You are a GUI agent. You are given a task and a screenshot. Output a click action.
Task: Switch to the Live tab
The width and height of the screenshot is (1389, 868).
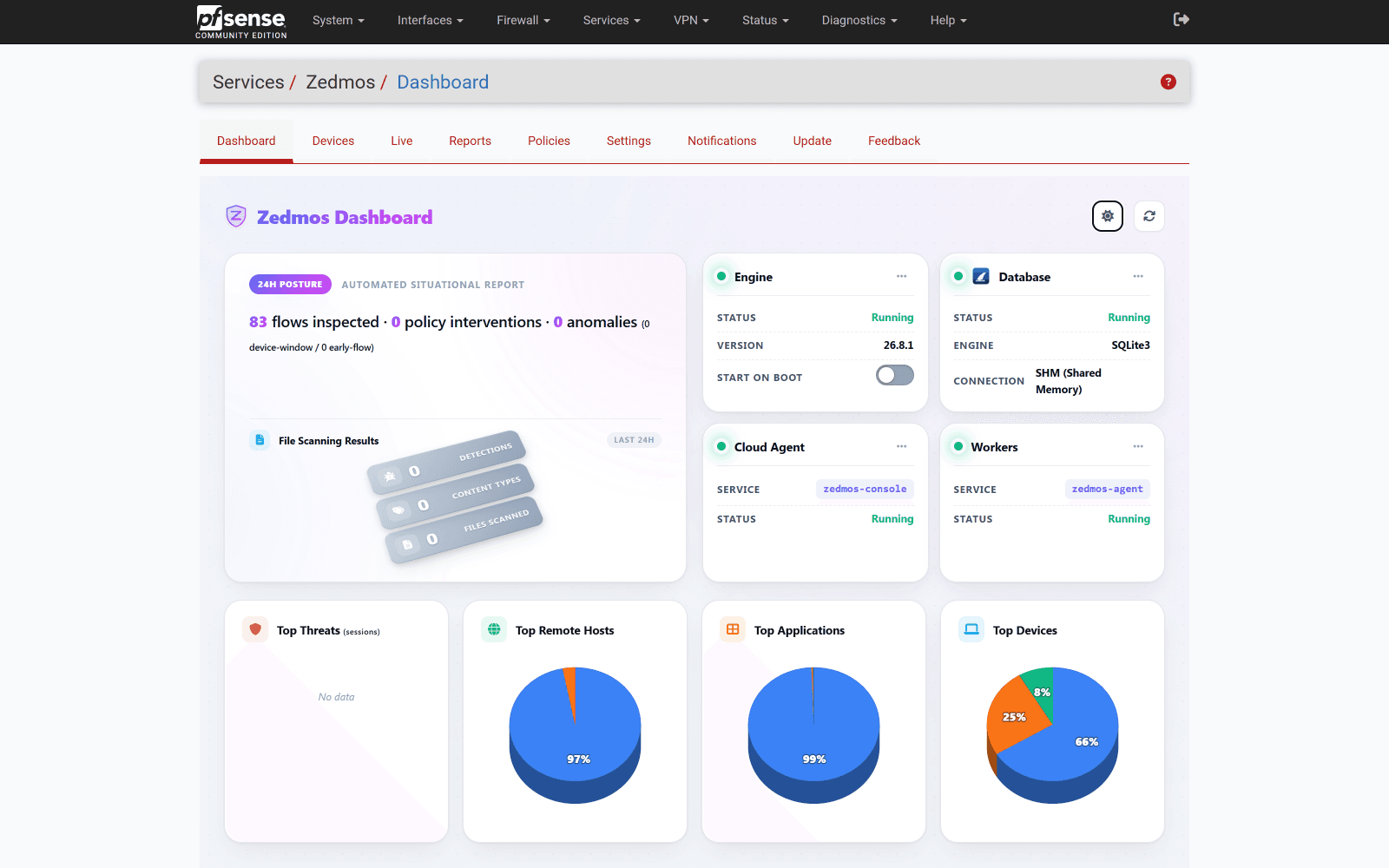tap(402, 141)
